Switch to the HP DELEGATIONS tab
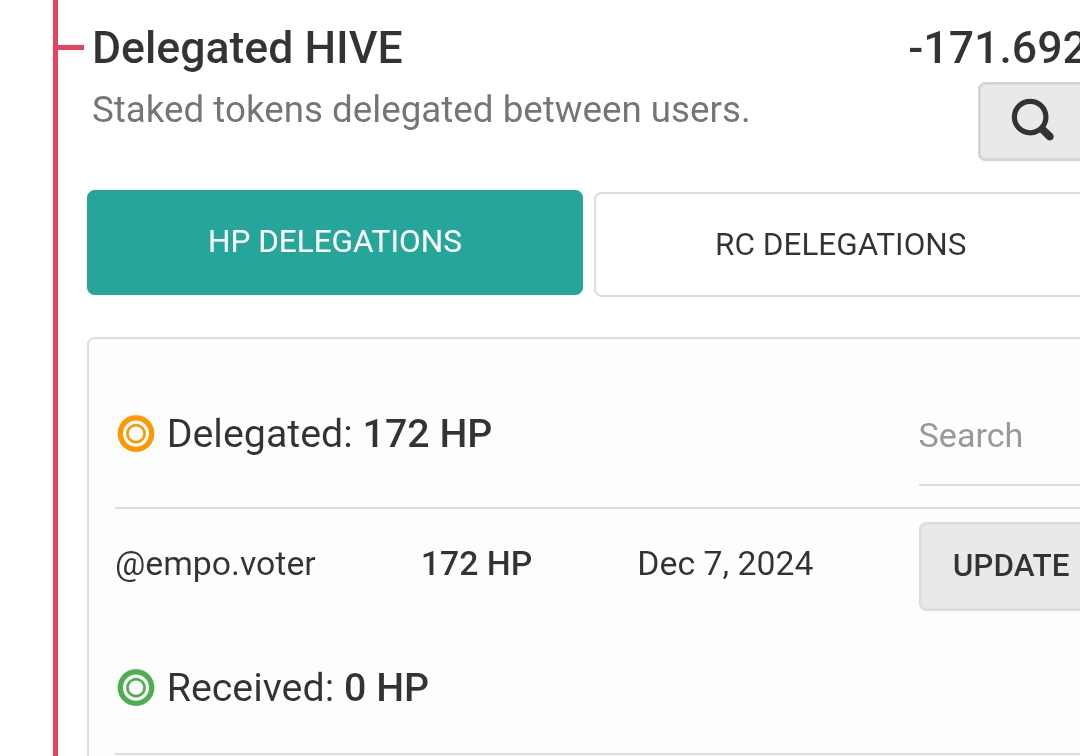 coord(335,242)
